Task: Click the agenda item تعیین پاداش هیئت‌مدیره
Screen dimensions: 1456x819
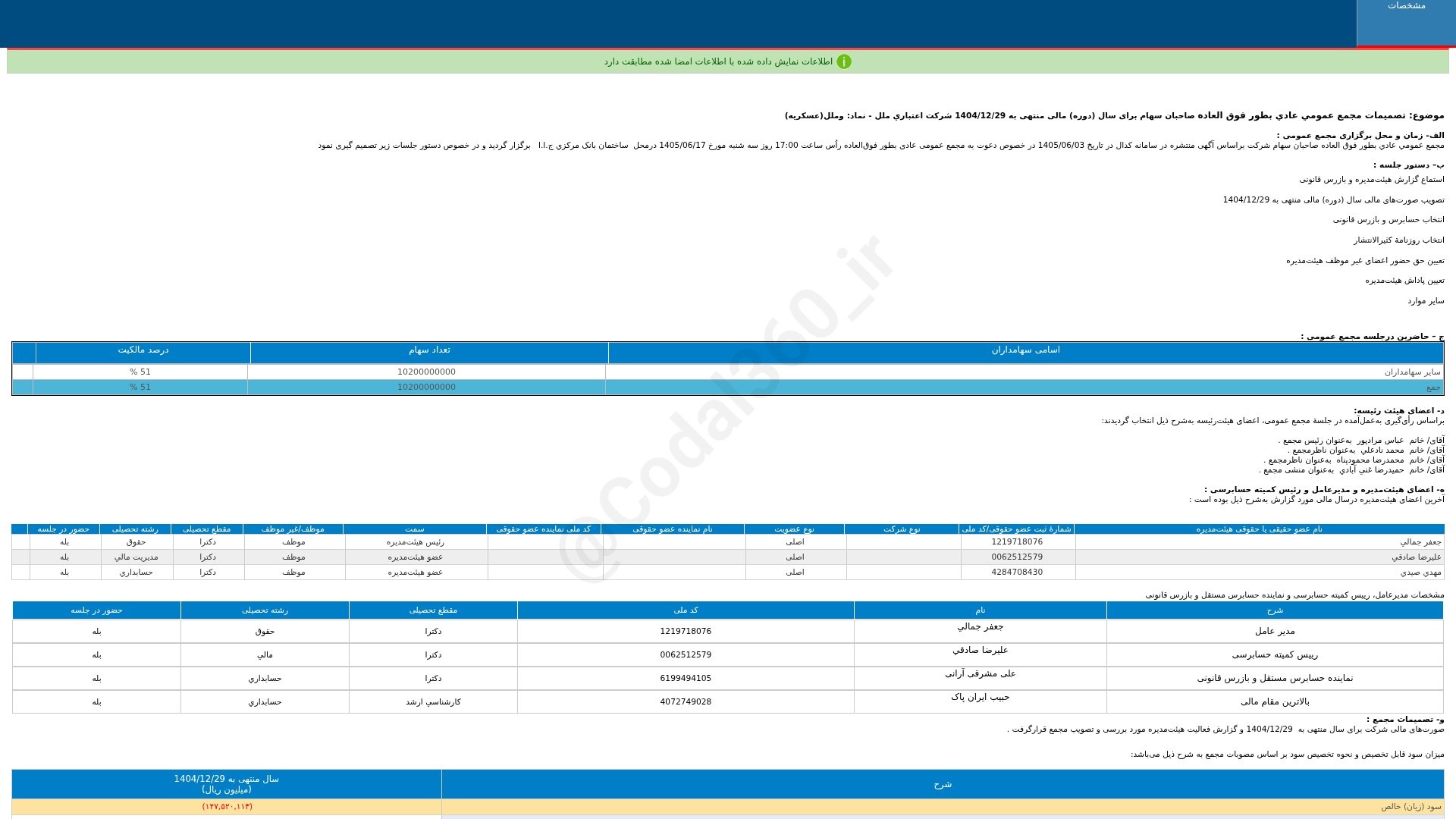Action: pyautogui.click(x=1404, y=281)
